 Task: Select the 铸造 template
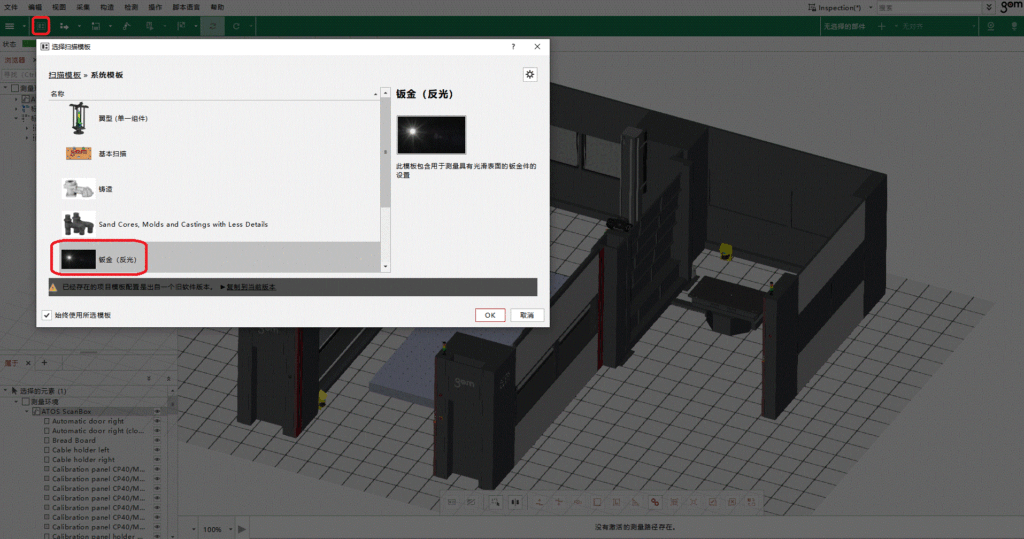(x=215, y=189)
